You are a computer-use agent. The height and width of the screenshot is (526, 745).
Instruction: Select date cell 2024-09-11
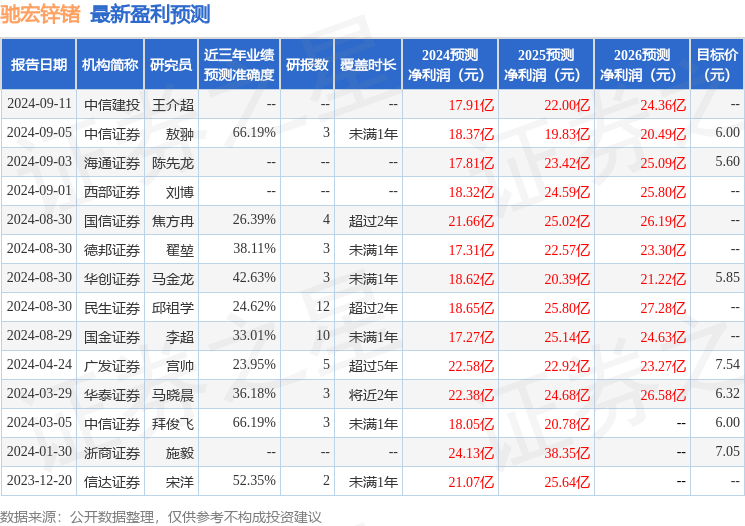[x=39, y=104]
